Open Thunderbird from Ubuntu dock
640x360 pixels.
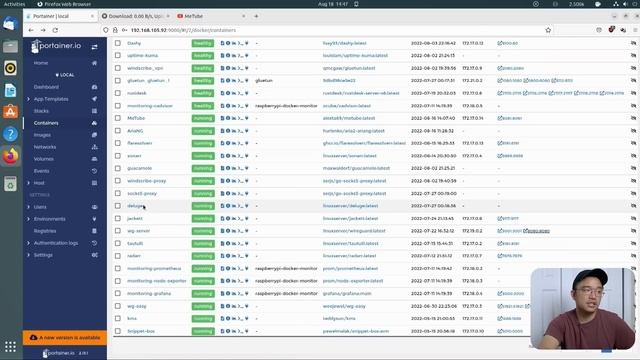pos(10,24)
